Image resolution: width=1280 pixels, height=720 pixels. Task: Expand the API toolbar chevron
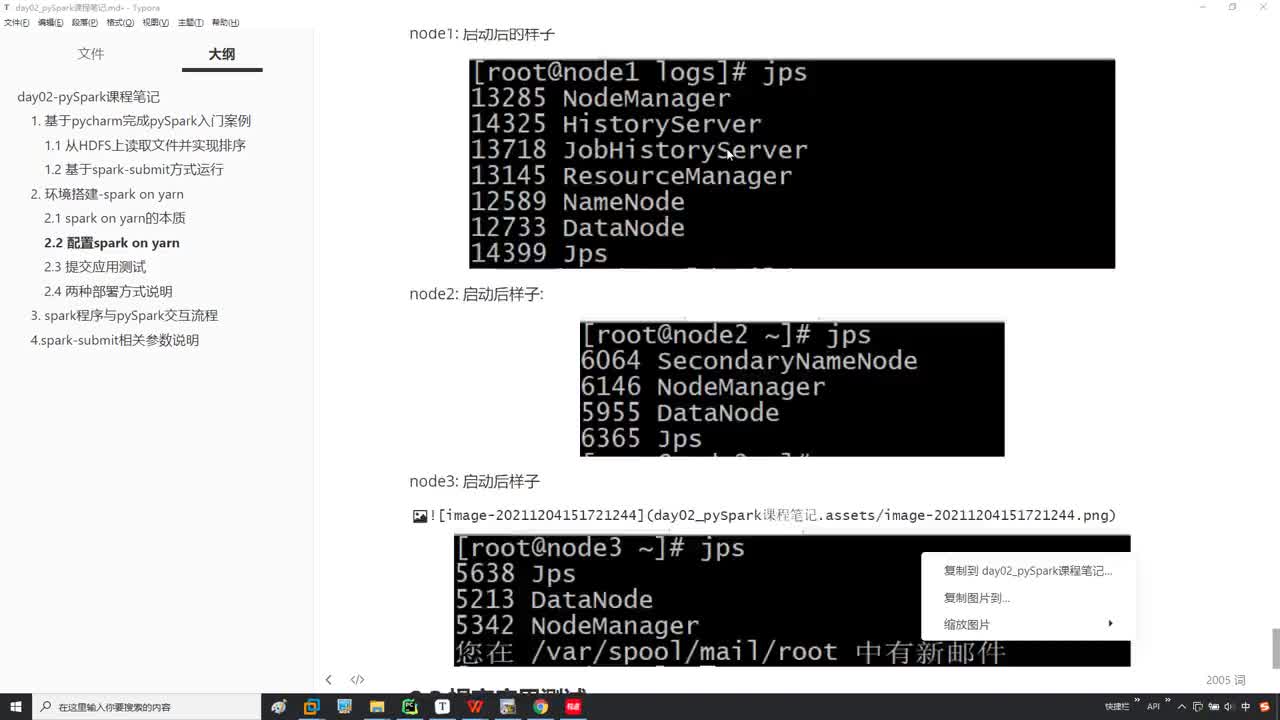[1166, 702]
